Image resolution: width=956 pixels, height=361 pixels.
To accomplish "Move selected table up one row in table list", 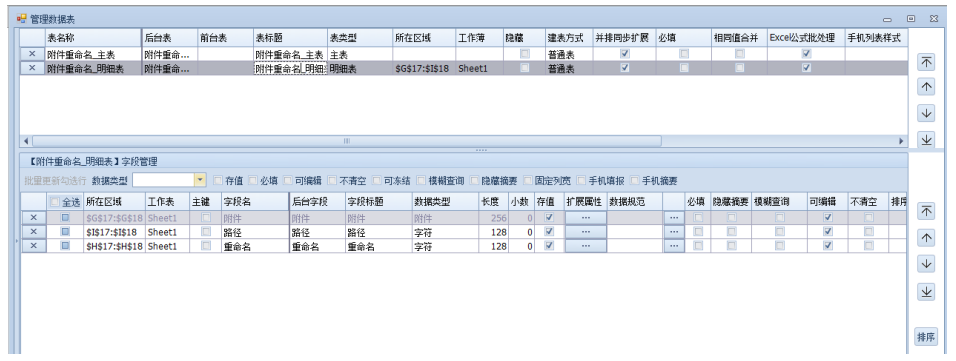I will click(x=926, y=87).
